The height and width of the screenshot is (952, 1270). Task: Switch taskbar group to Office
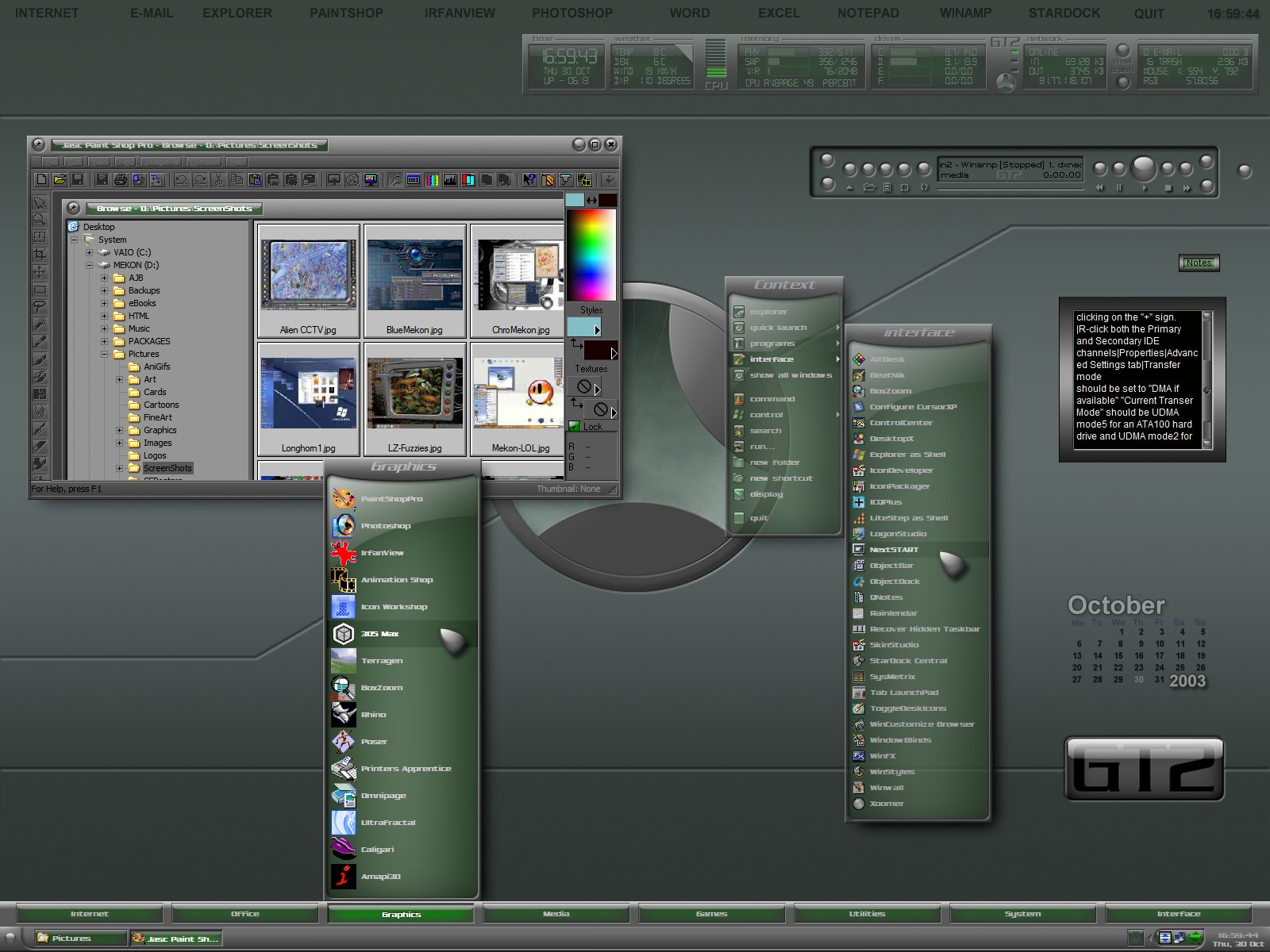tap(245, 914)
